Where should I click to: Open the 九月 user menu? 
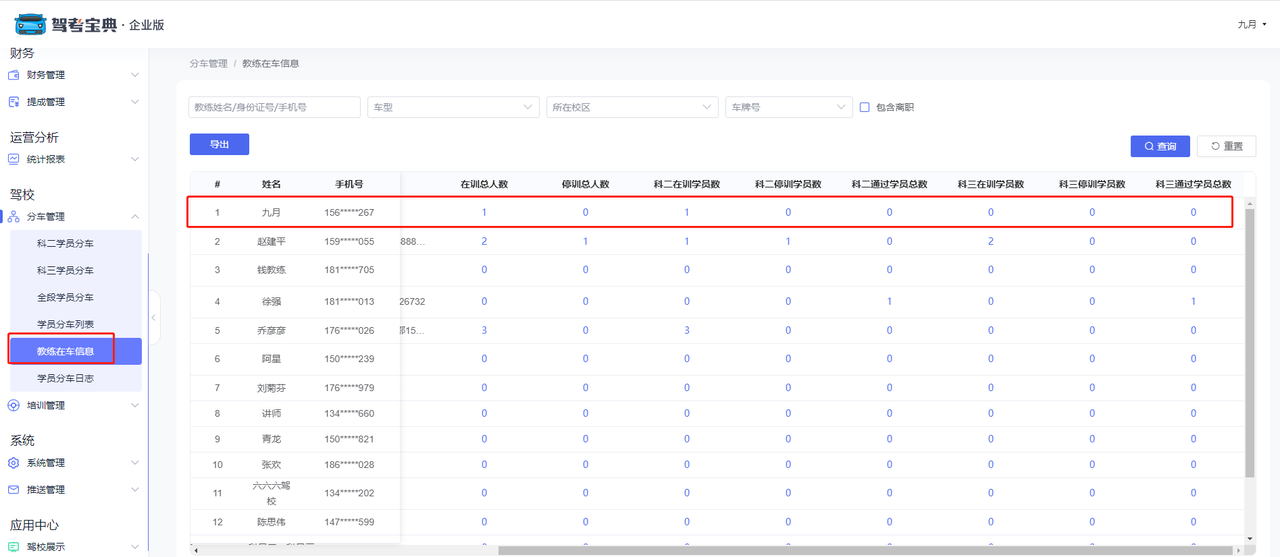coord(1250,24)
